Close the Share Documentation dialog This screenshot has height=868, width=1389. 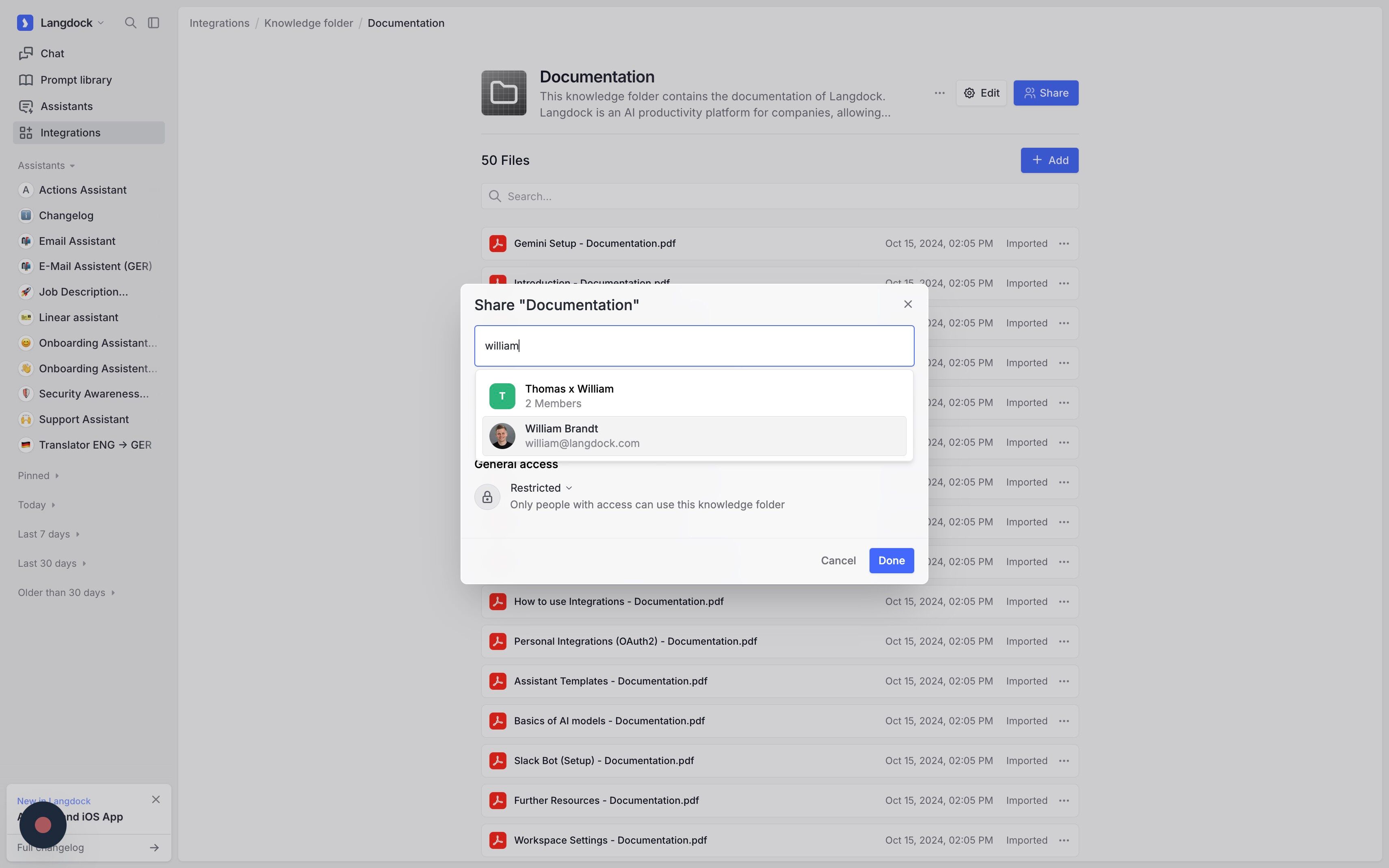click(907, 304)
